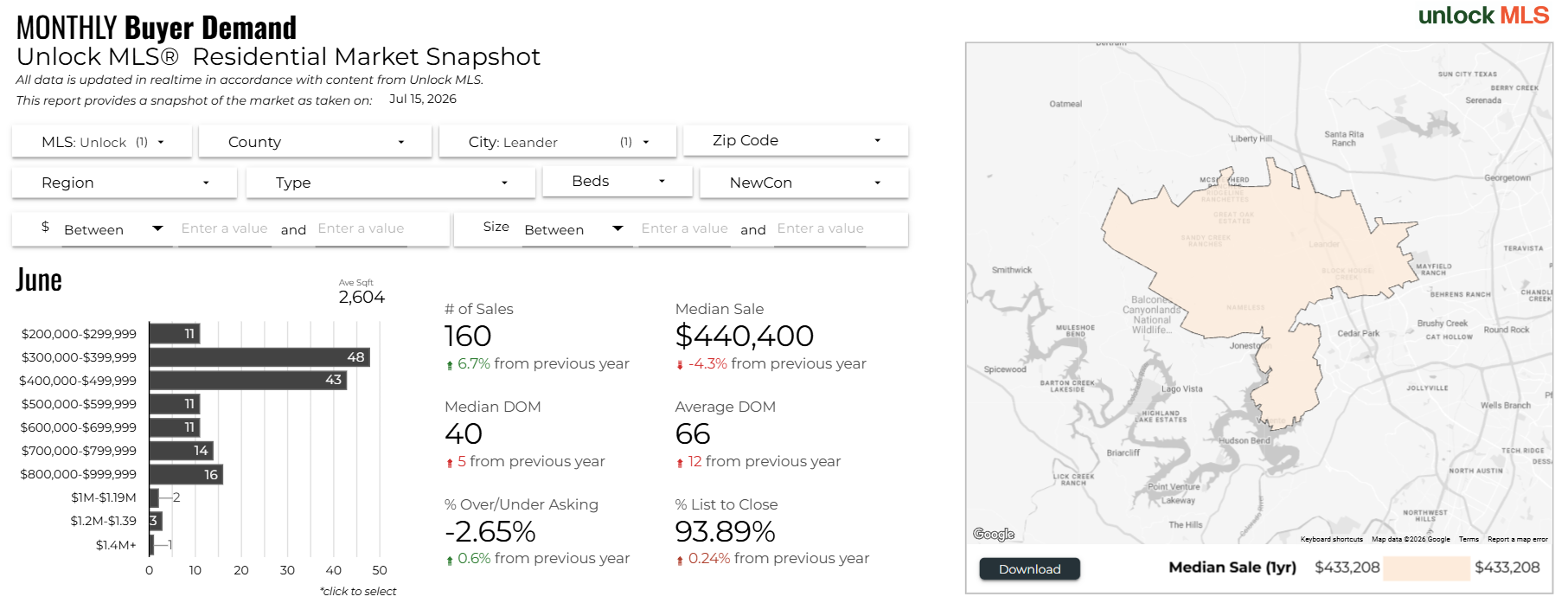Screen dimensions: 1568x603
Task: Open the Type filter dropdown
Action: pyautogui.click(x=391, y=183)
